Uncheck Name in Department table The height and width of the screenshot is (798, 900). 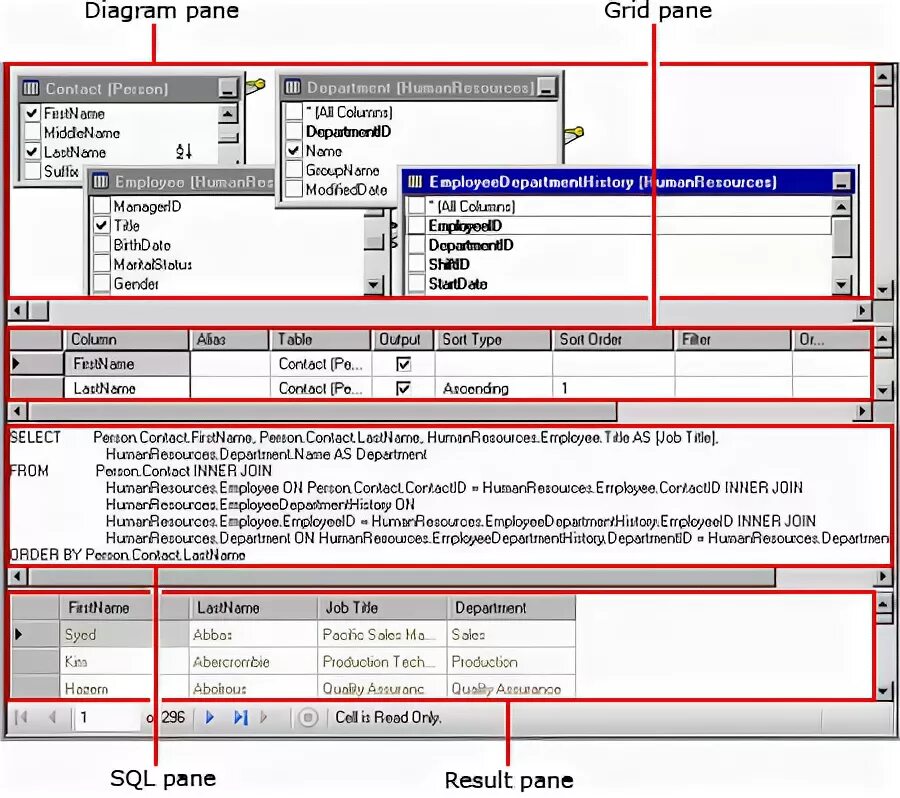coord(294,150)
